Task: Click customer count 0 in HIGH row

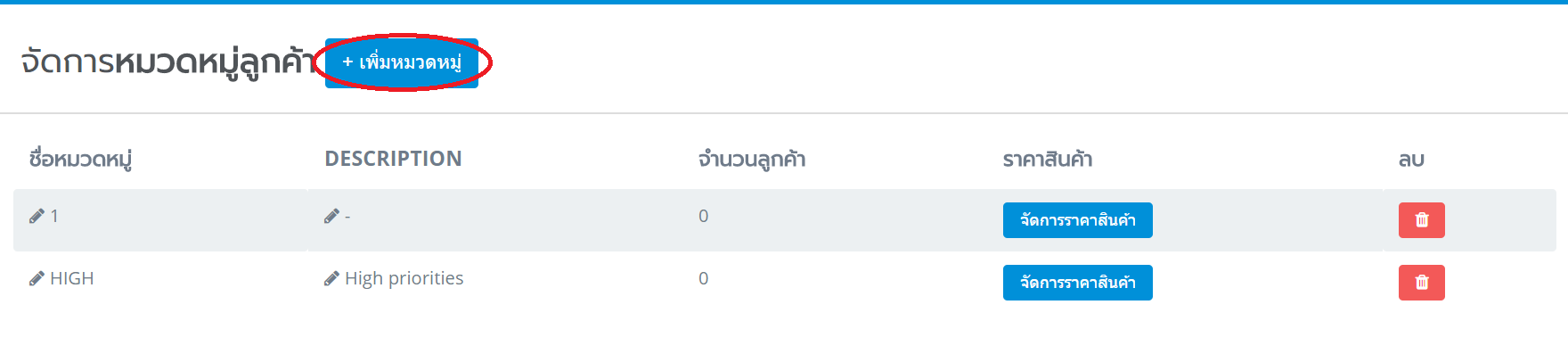Action: [x=704, y=278]
